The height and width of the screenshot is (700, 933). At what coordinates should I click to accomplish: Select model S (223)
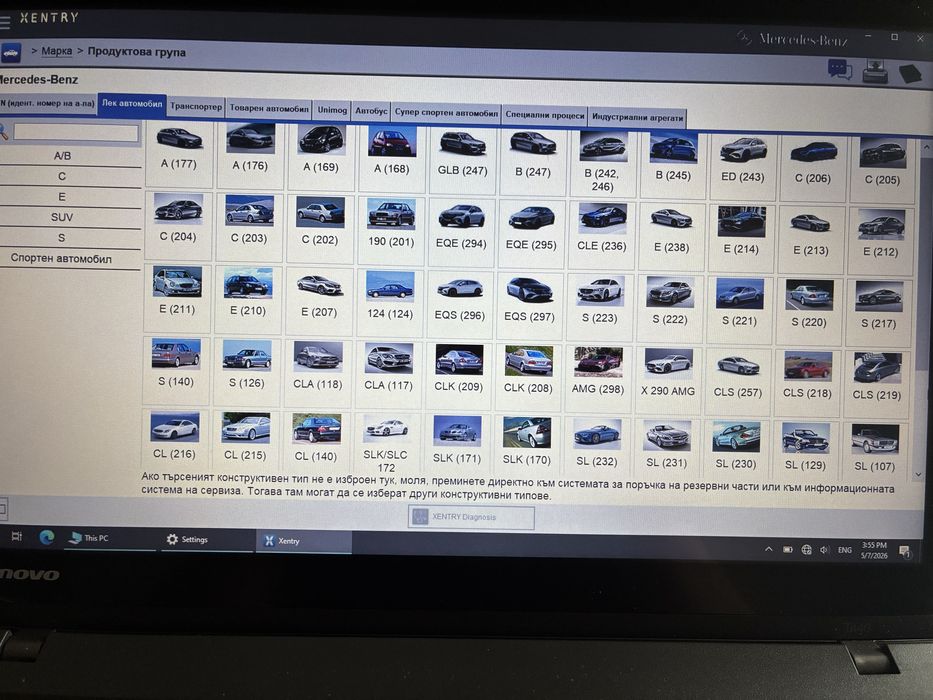click(x=600, y=307)
